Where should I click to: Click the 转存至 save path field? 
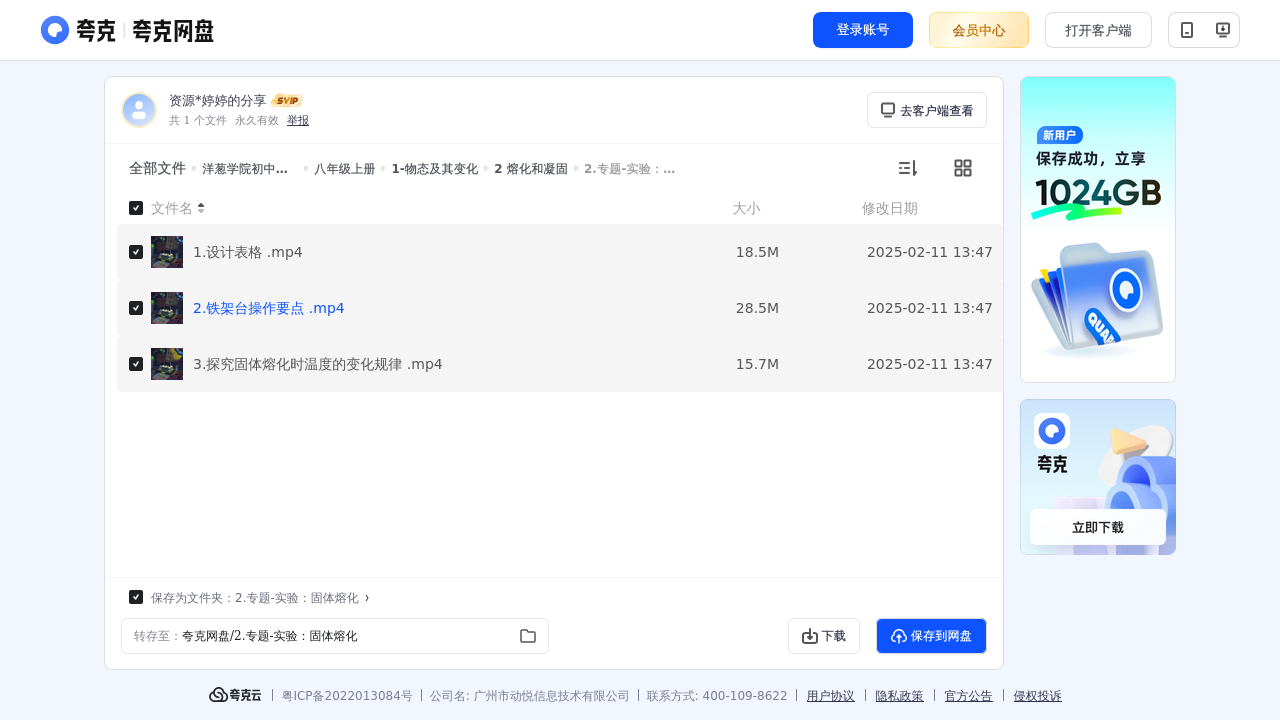[335, 636]
